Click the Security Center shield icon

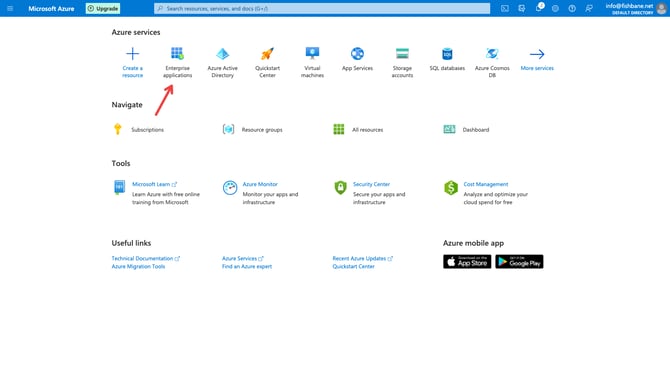[x=340, y=187]
